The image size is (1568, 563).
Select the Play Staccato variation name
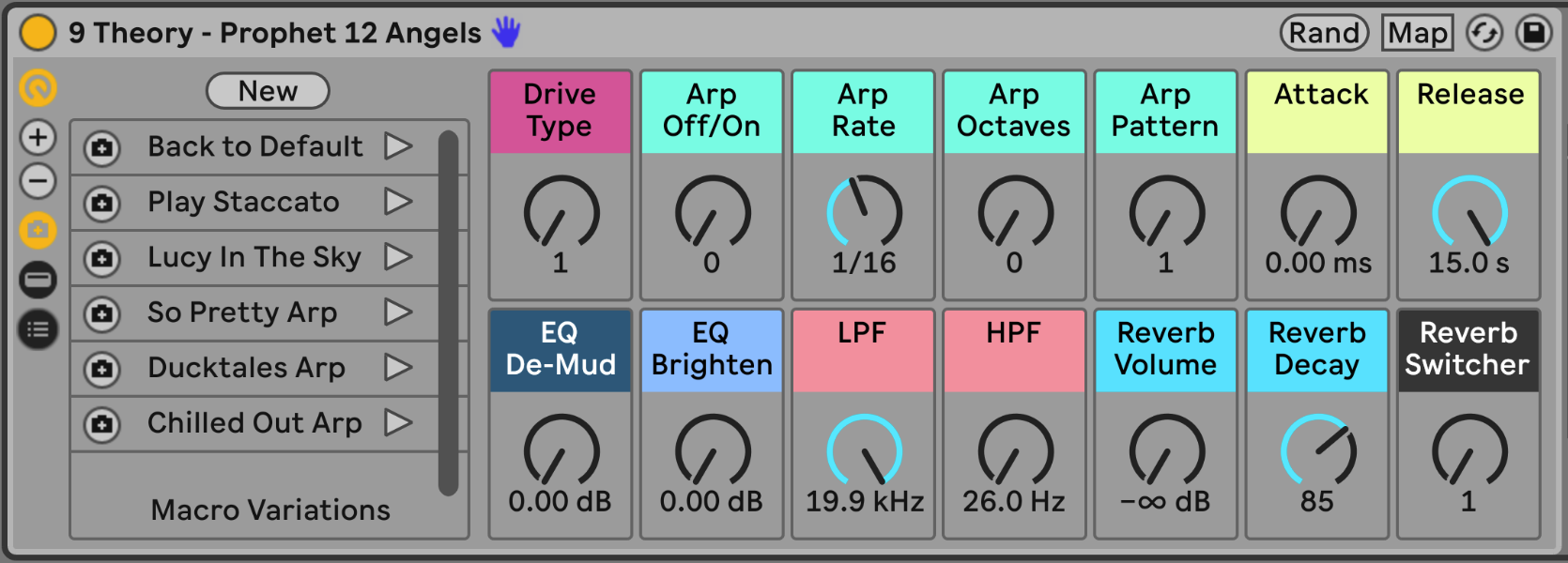[x=243, y=202]
